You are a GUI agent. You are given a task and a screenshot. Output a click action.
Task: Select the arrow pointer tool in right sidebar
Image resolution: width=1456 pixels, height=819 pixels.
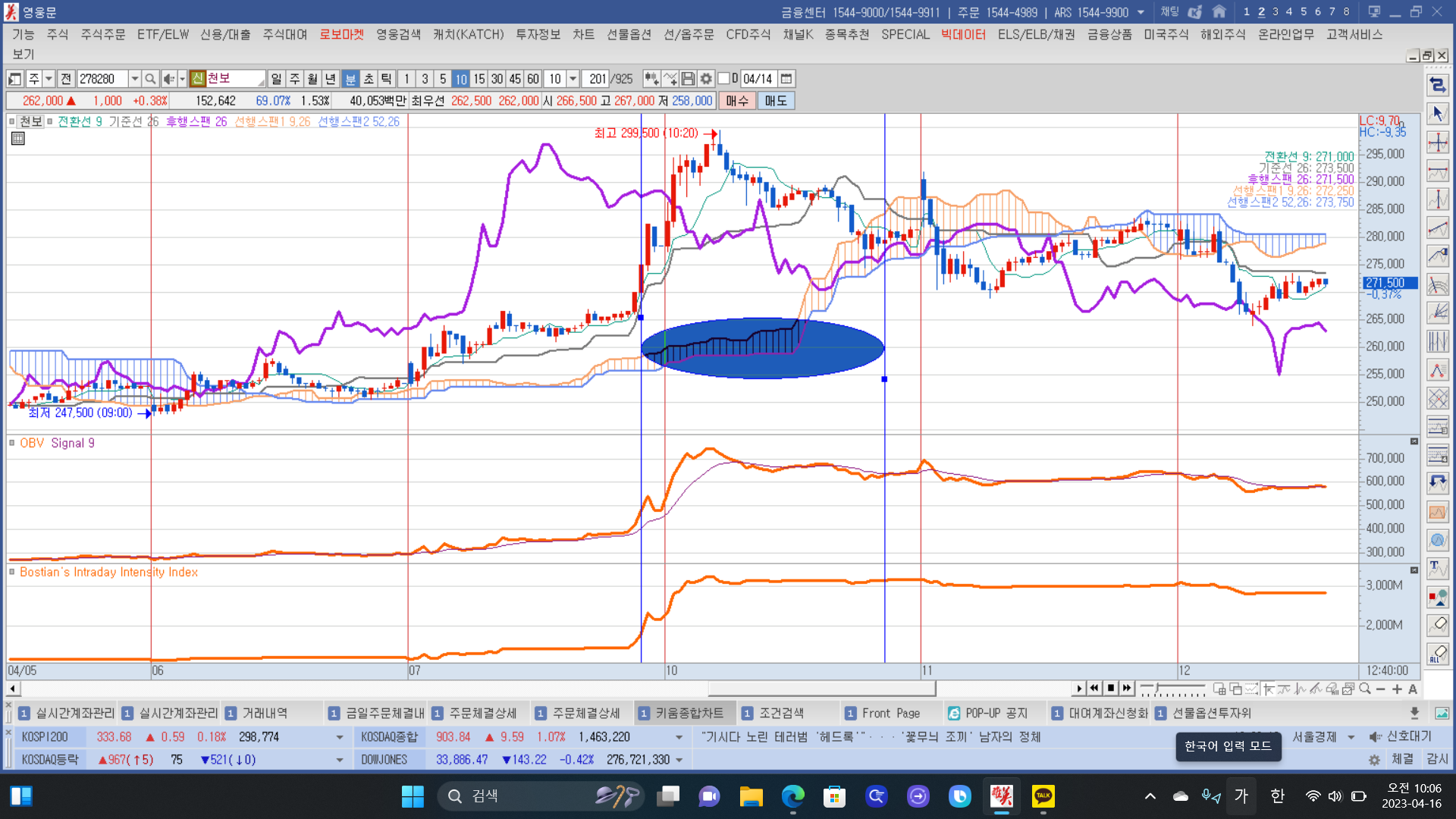click(1437, 114)
